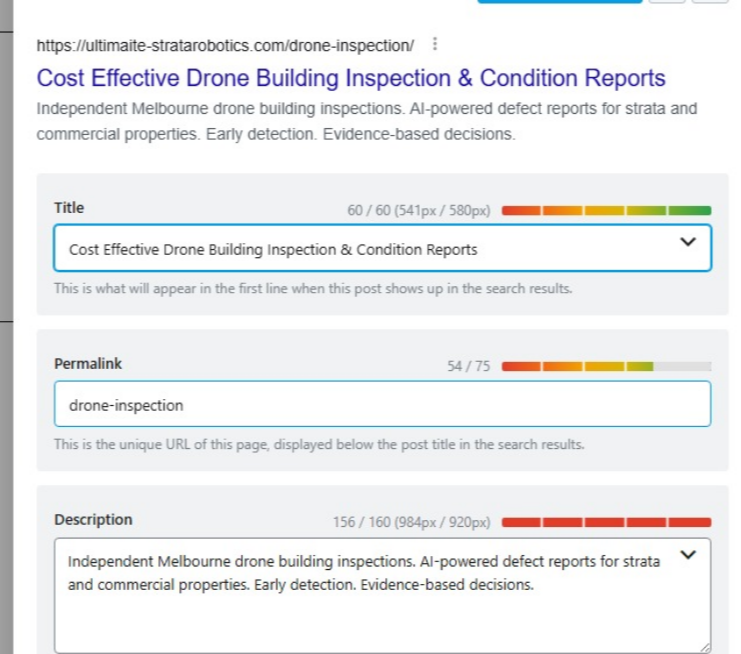This screenshot has width=741, height=654.
Task: Click the Description character counter 156 / 160
Action: 412,523
